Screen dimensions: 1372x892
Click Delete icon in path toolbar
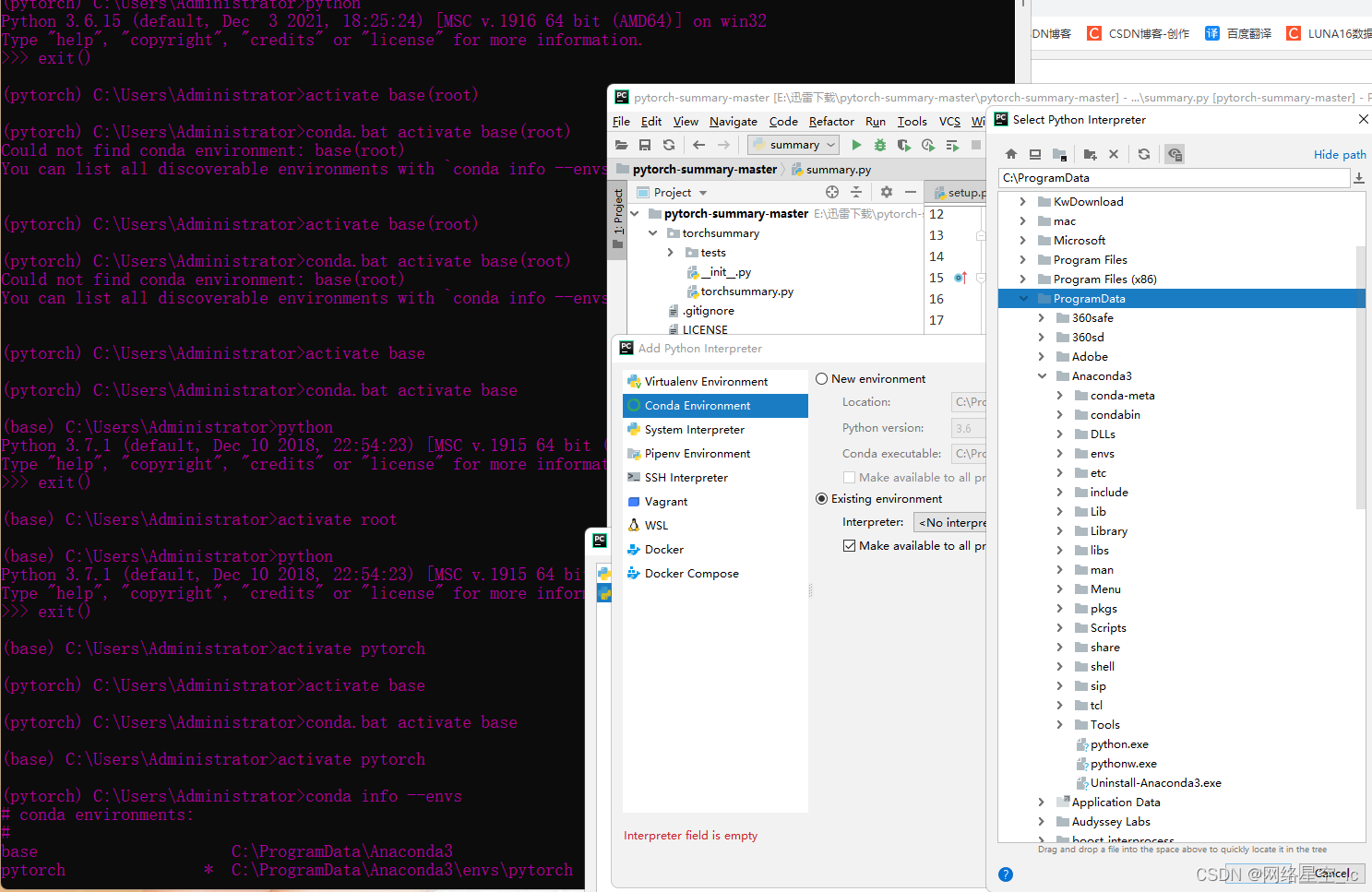pyautogui.click(x=1114, y=154)
